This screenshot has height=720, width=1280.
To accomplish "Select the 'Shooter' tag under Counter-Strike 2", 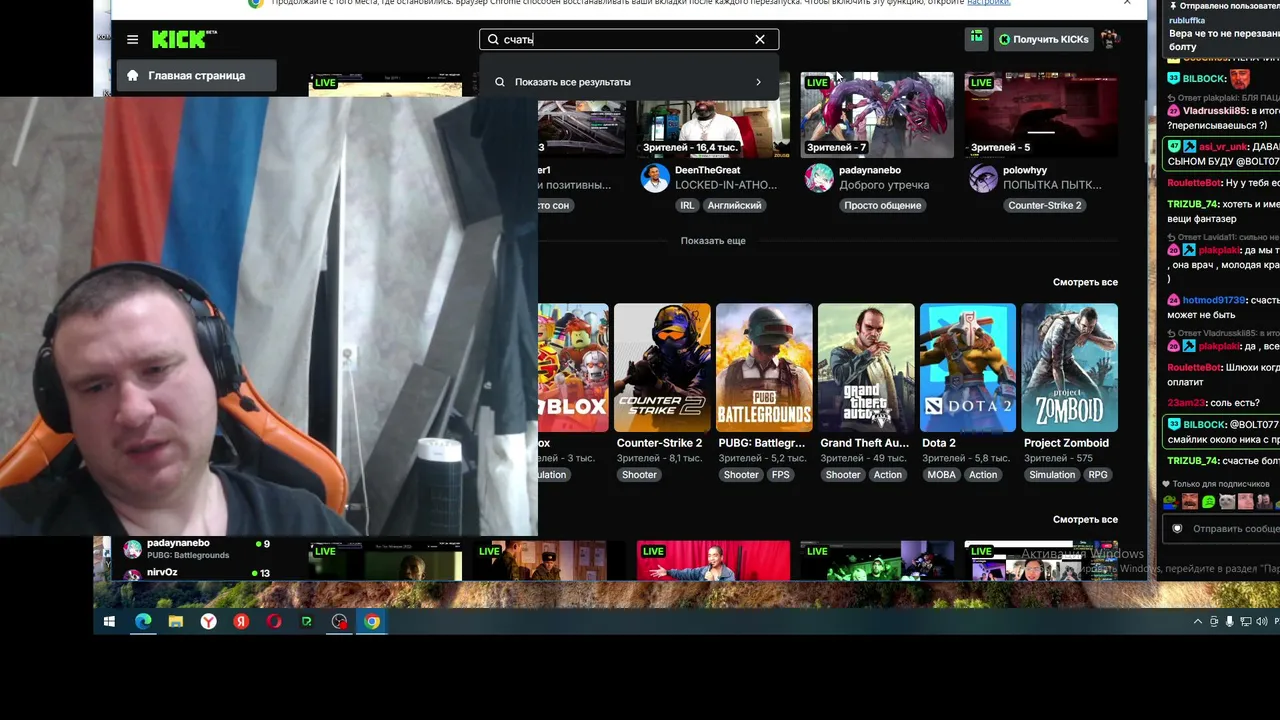I will 639,475.
